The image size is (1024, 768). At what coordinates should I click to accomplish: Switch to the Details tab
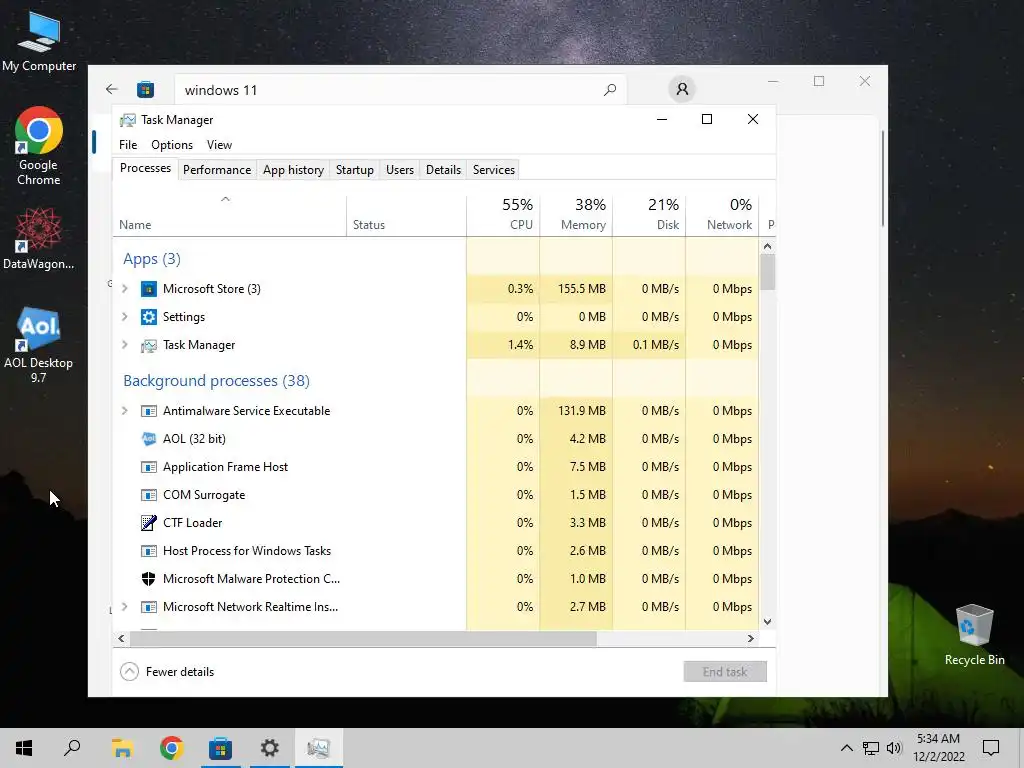pyautogui.click(x=443, y=170)
